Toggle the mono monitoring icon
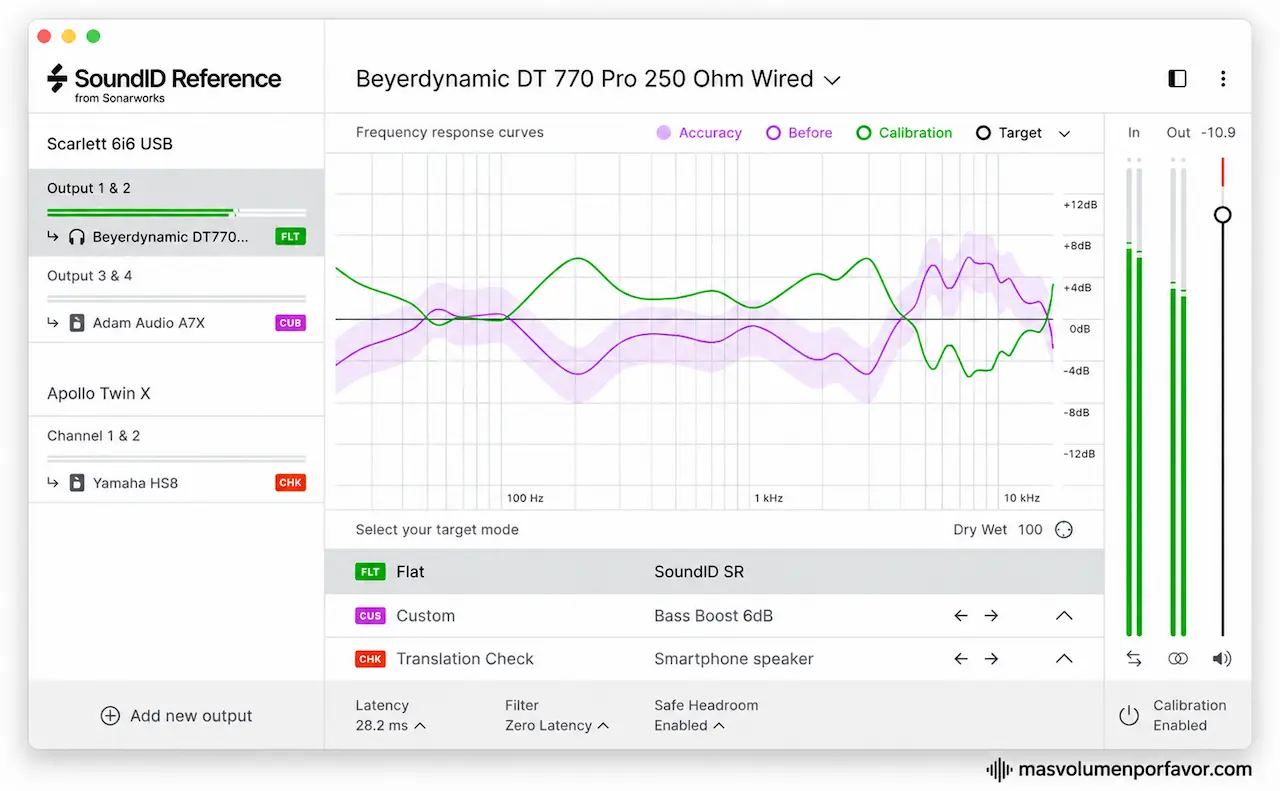 tap(1178, 659)
